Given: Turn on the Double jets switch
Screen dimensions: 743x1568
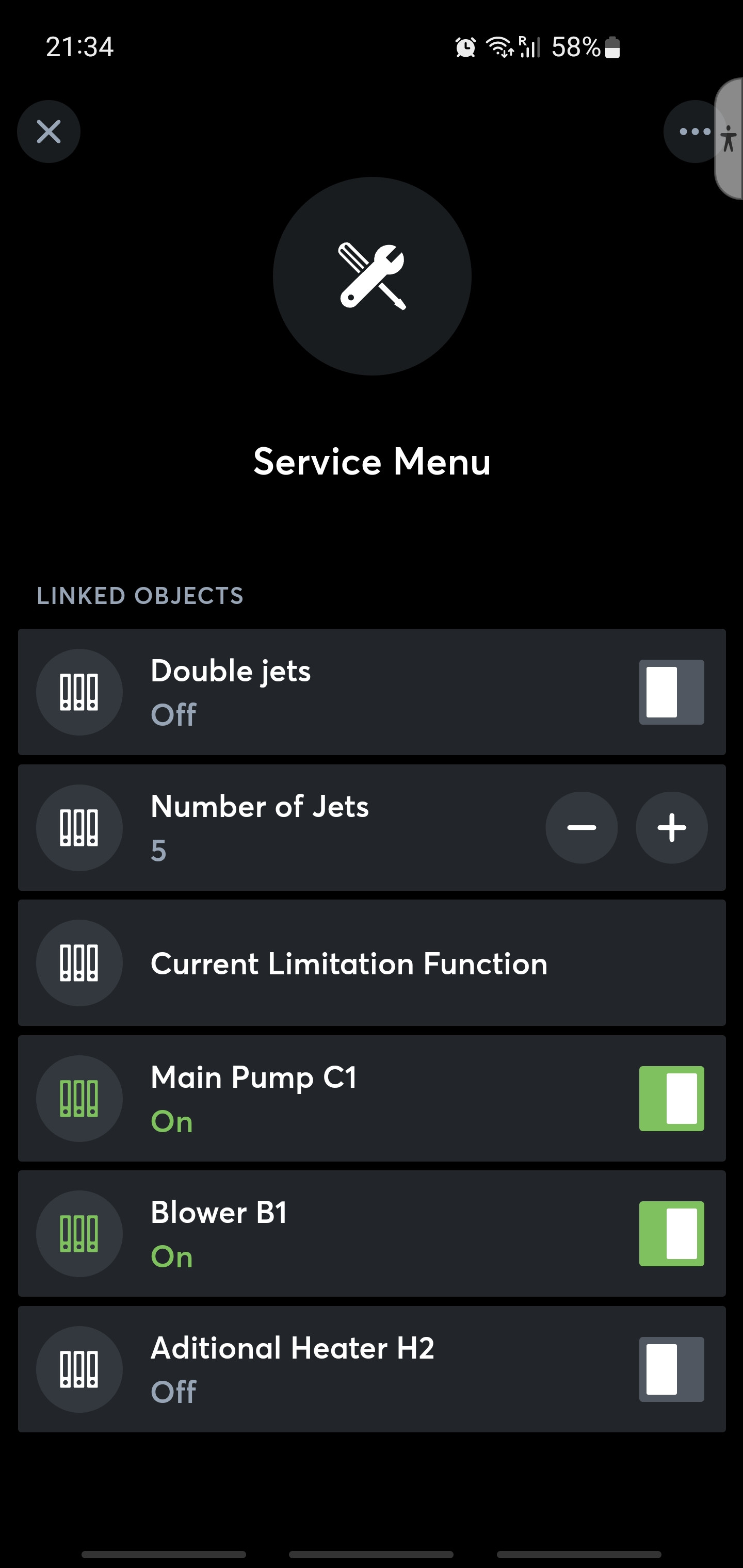Looking at the screenshot, I should pyautogui.click(x=671, y=692).
